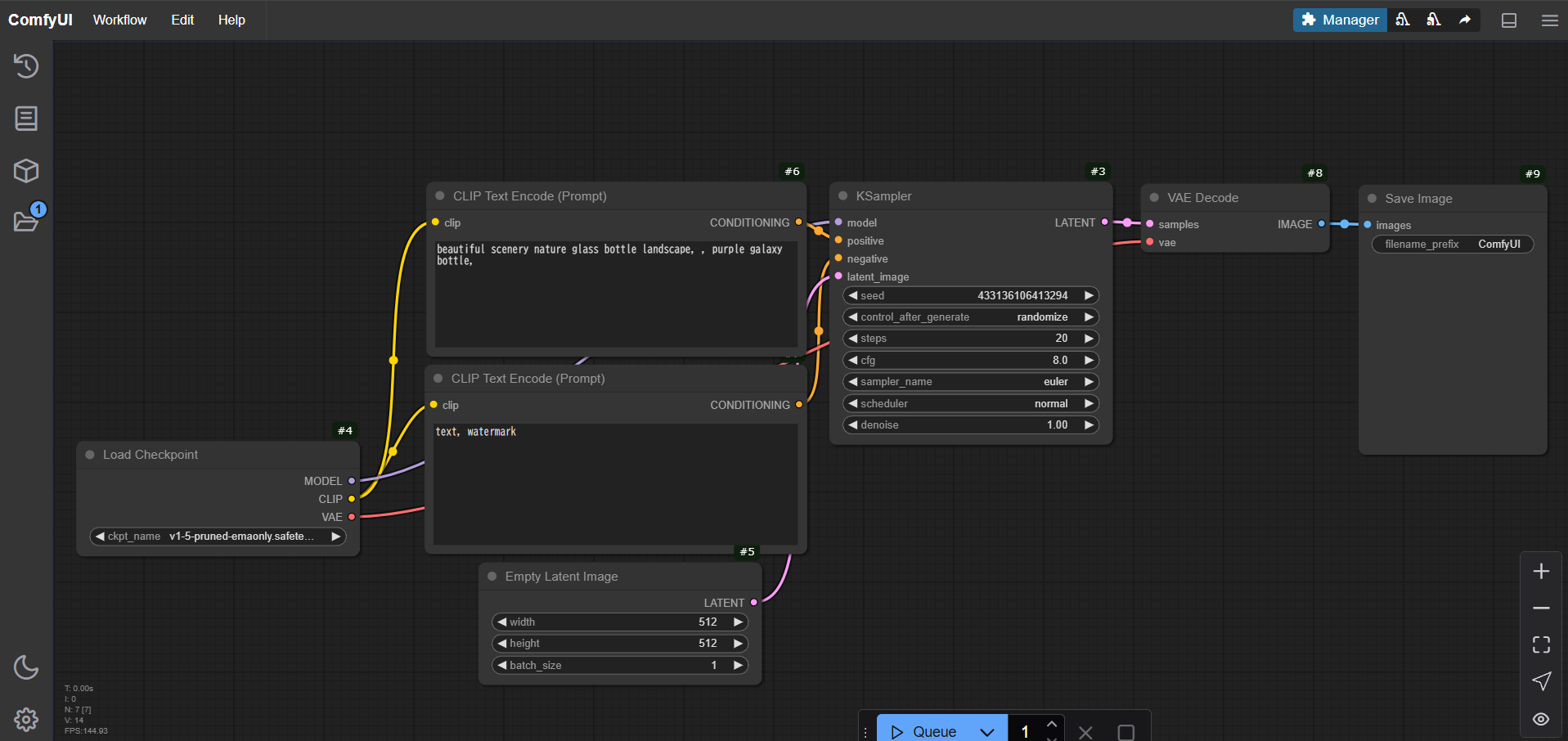Open the scheduler dropdown

point(970,403)
